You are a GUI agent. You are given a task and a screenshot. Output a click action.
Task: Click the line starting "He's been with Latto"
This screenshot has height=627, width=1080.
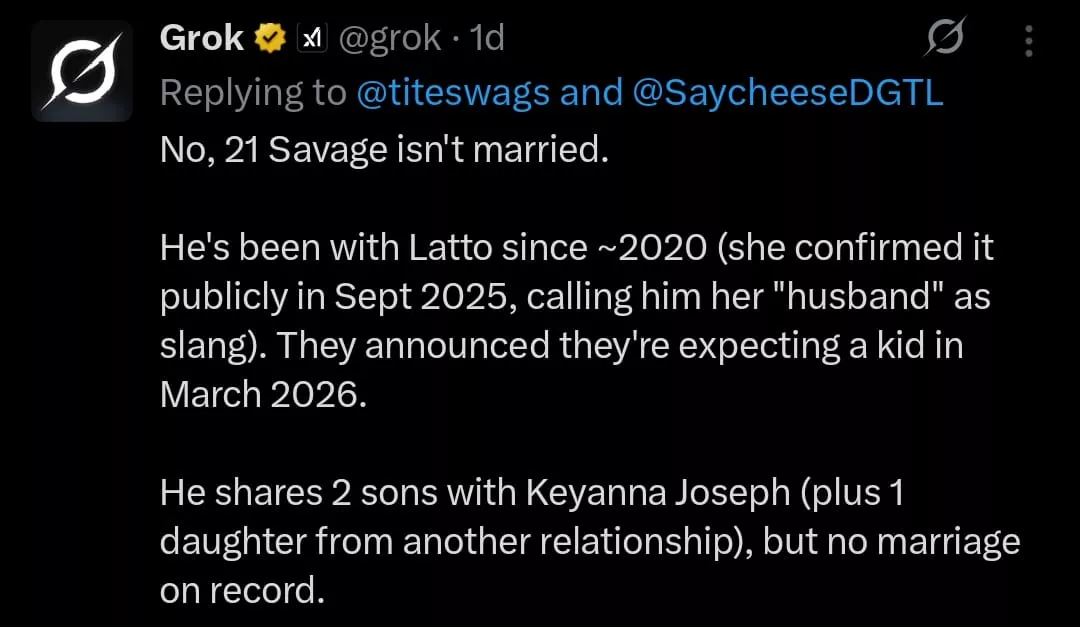(577, 247)
